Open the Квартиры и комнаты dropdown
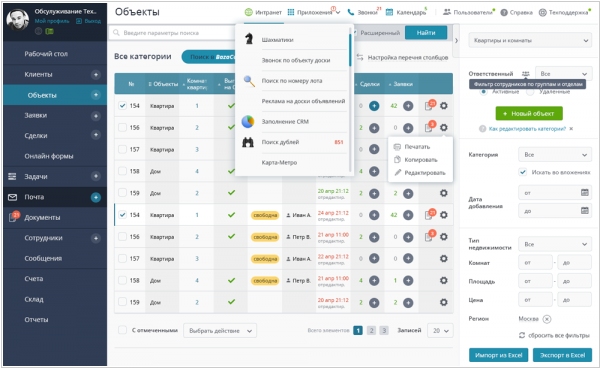Viewport: 600px width, 368px height. [530, 40]
